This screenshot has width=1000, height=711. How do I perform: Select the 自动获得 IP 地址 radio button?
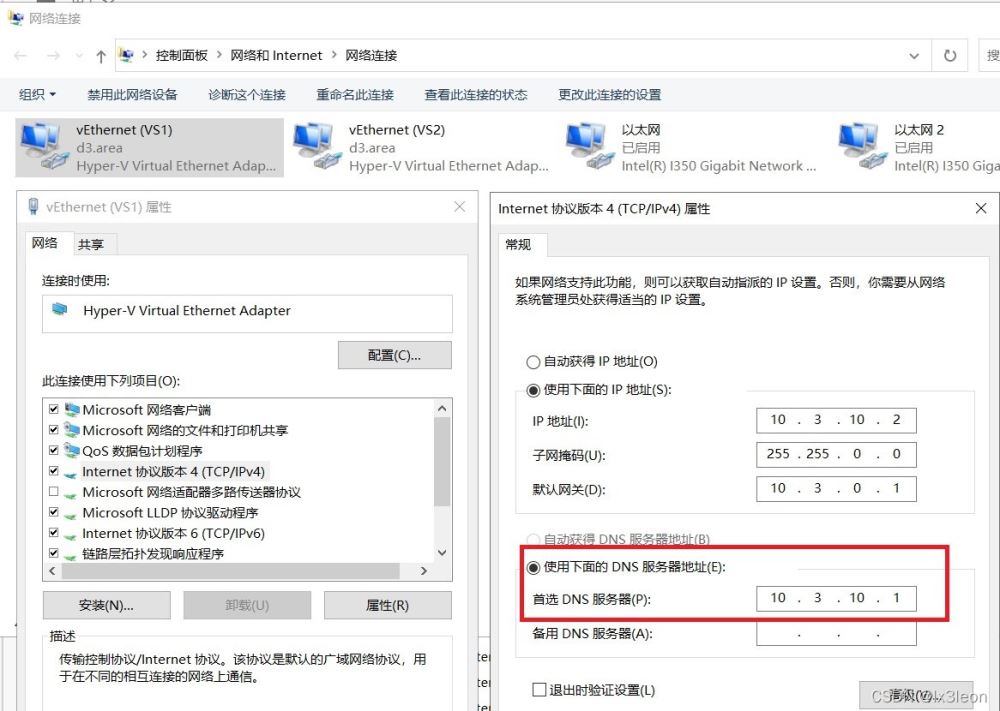click(x=533, y=362)
